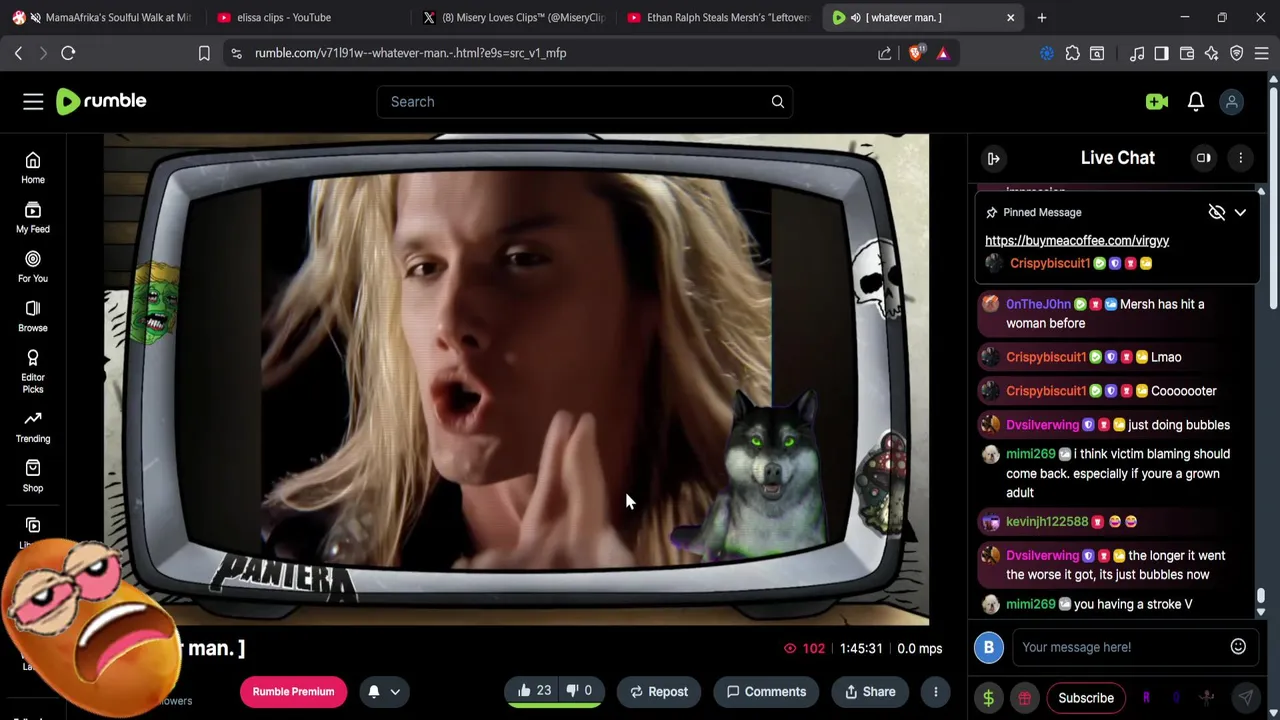Bookmark this page in the address bar
1280x720 pixels.
coord(204,53)
